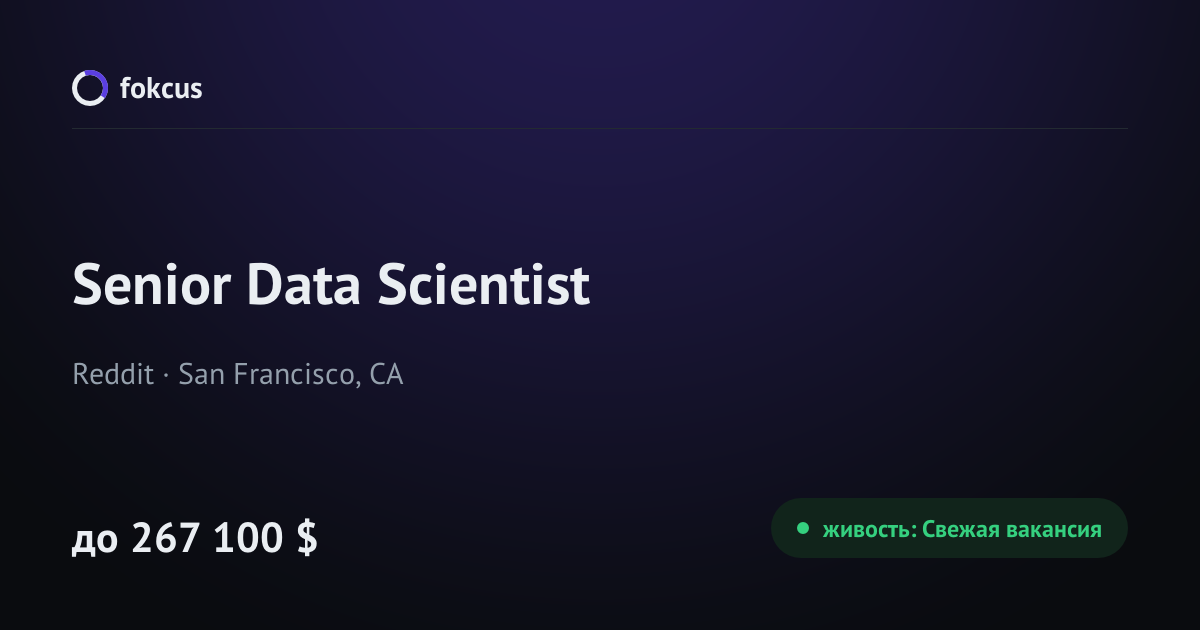Image resolution: width=1200 pixels, height=630 pixels.
Task: Select the Senior Data Scientist job title
Action: click(x=331, y=285)
